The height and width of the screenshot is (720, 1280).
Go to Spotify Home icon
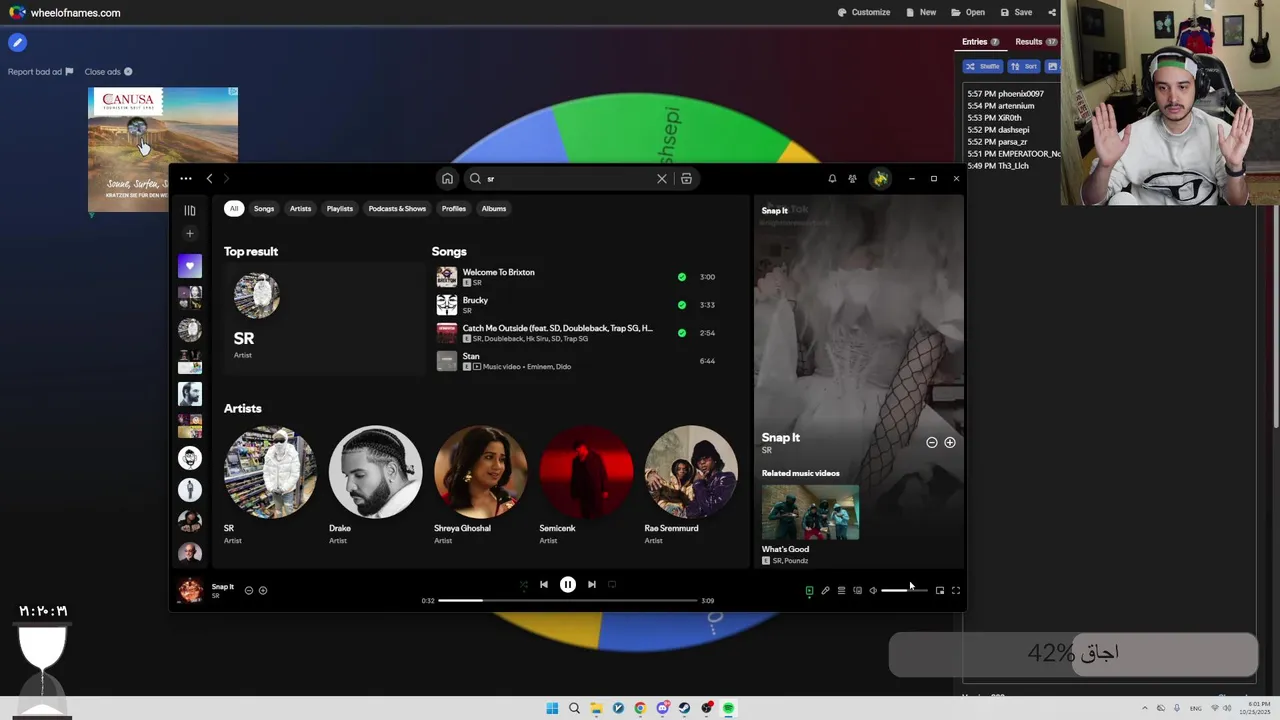[x=447, y=179]
